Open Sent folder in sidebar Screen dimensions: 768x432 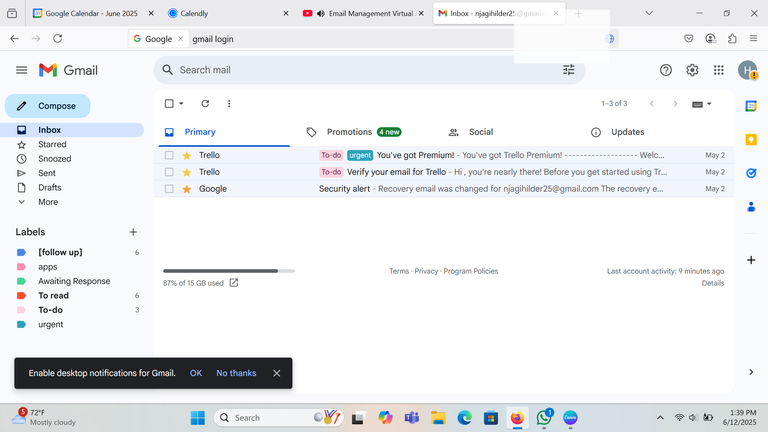coord(47,173)
